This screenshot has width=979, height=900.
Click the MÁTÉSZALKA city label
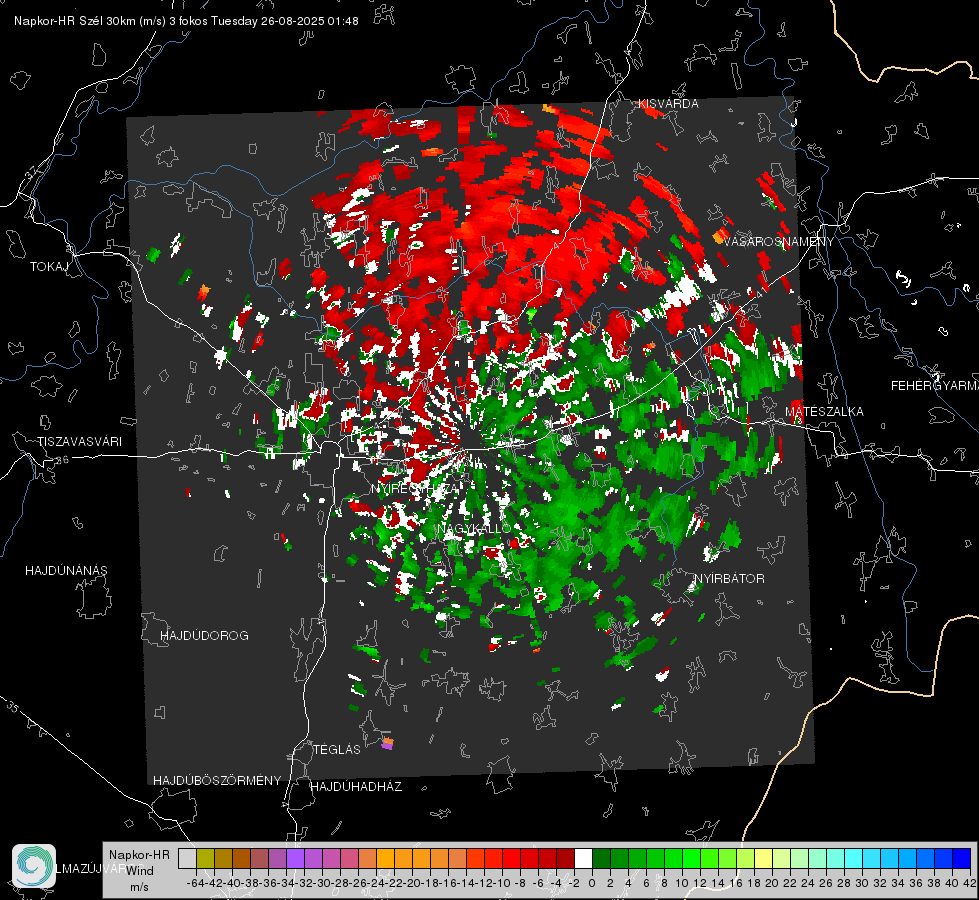point(824,412)
